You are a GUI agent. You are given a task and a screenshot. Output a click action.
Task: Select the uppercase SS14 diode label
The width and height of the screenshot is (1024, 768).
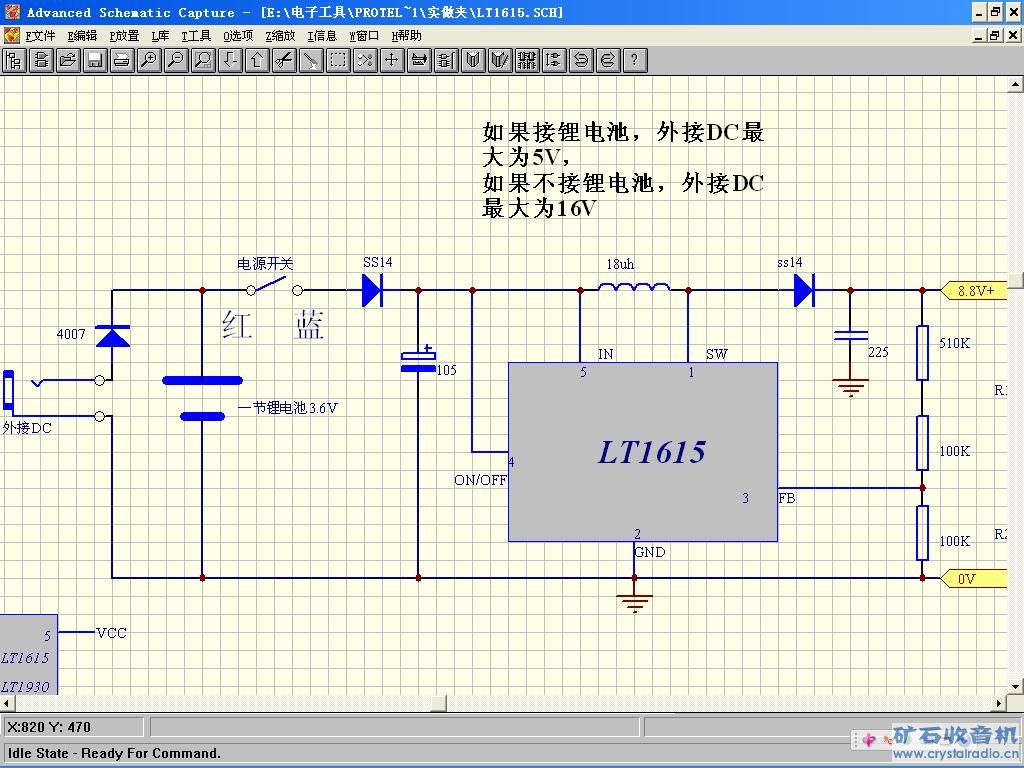[377, 263]
